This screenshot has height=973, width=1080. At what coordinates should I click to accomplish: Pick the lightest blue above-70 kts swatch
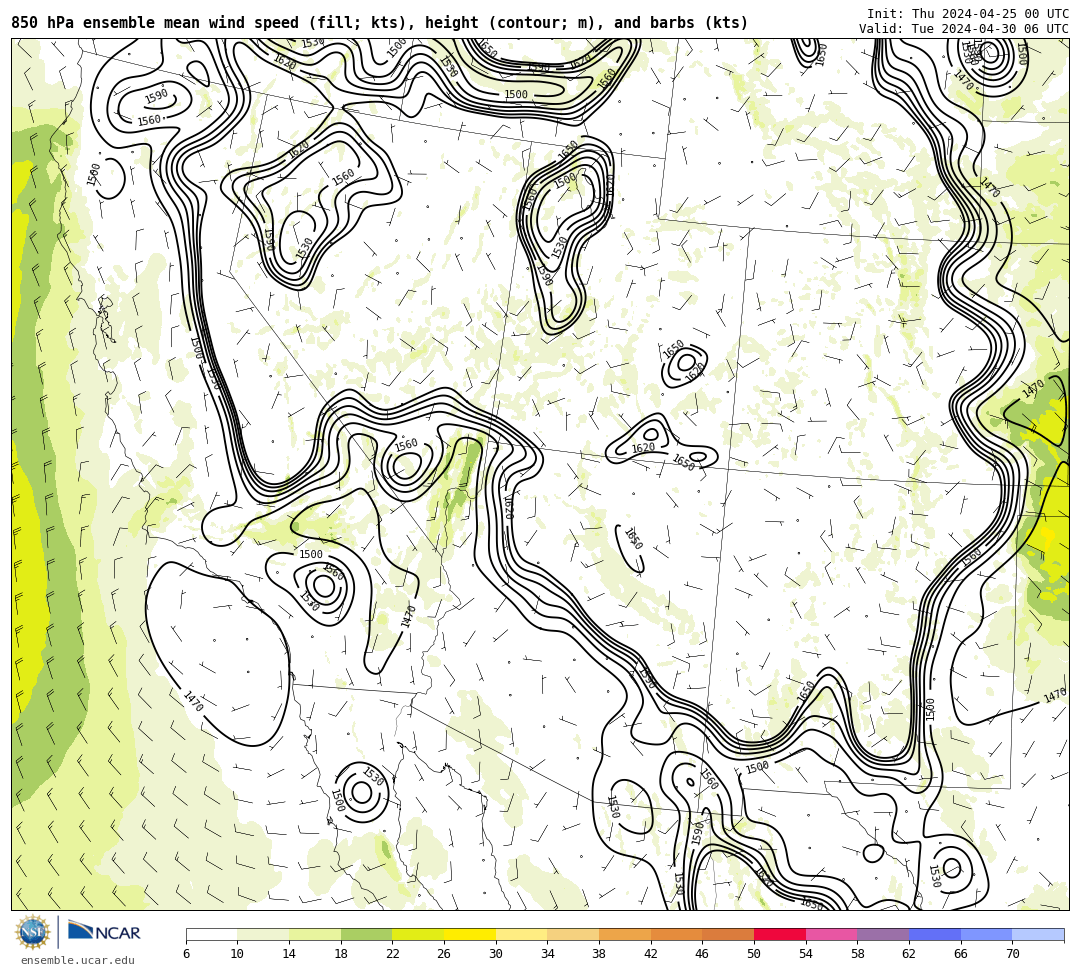click(x=1038, y=934)
